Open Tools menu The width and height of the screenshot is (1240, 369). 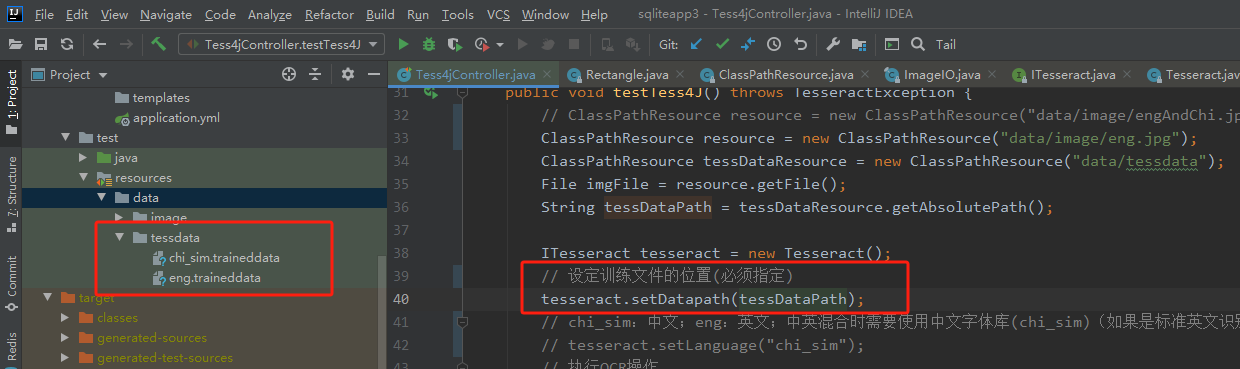click(x=458, y=15)
